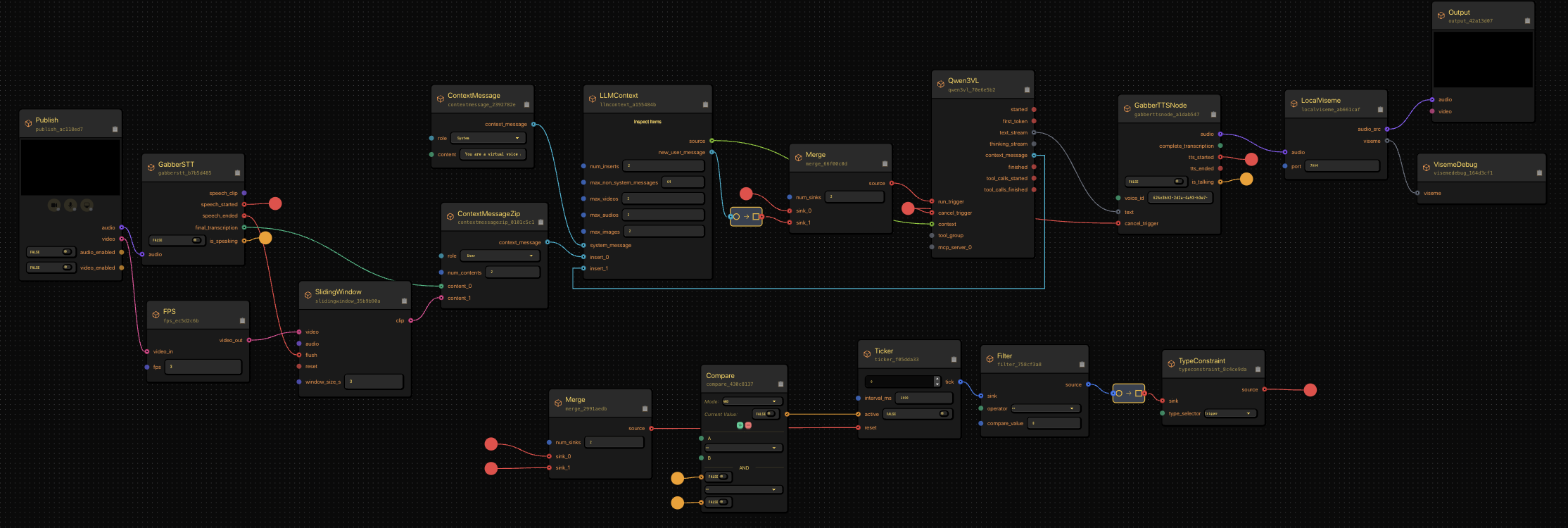Screen dimensions: 1568x528
Task: Toggle audio_enabled switch in Publish node
Action: tap(67, 252)
